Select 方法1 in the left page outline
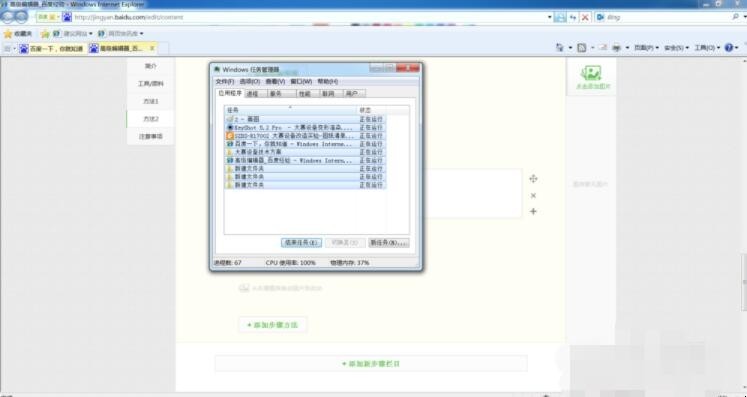The image size is (747, 397). tap(151, 102)
